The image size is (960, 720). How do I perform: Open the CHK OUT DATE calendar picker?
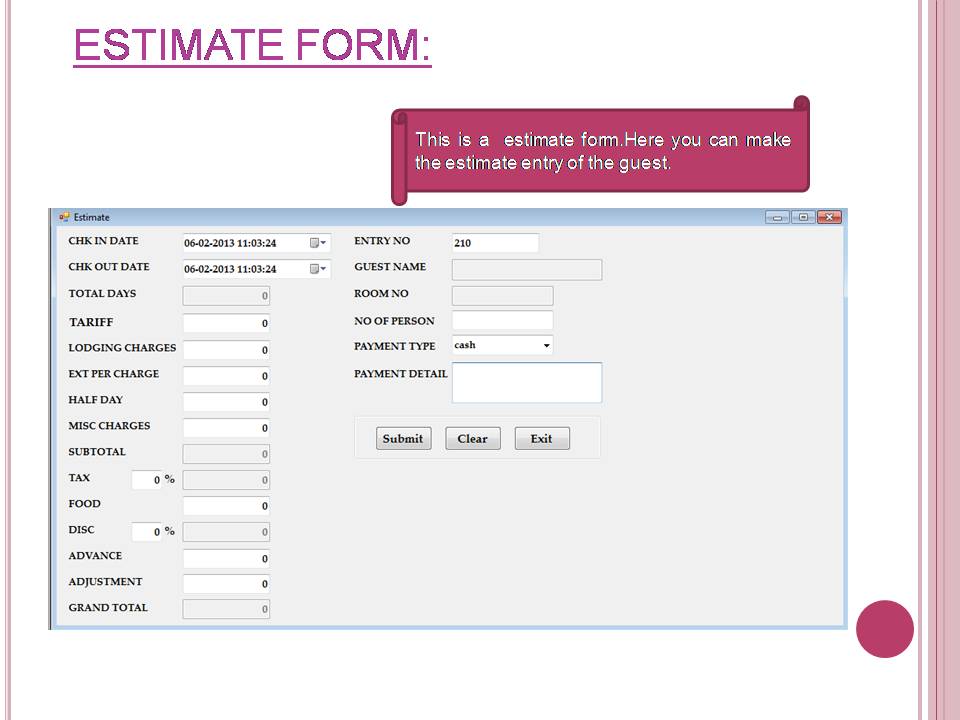pyautogui.click(x=318, y=269)
